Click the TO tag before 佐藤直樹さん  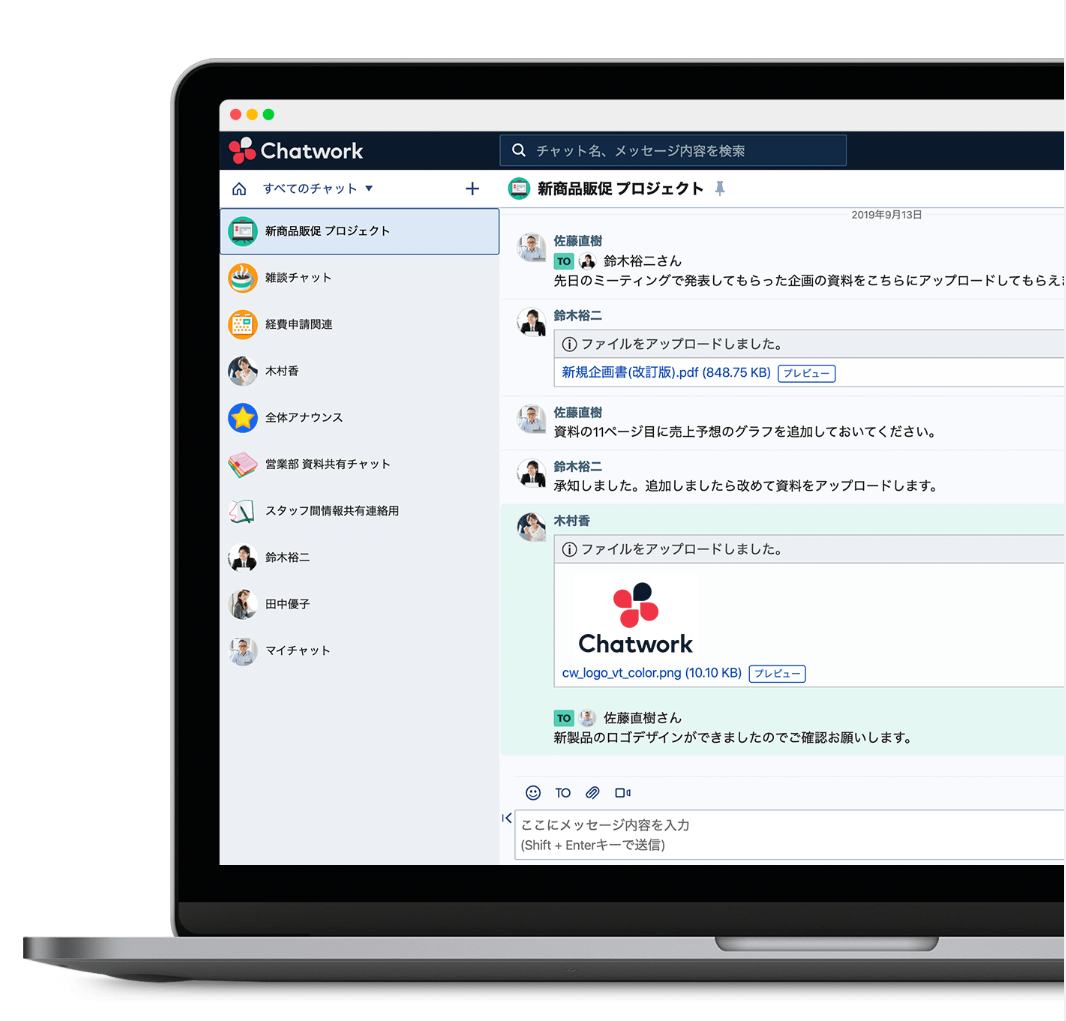pyautogui.click(x=564, y=718)
